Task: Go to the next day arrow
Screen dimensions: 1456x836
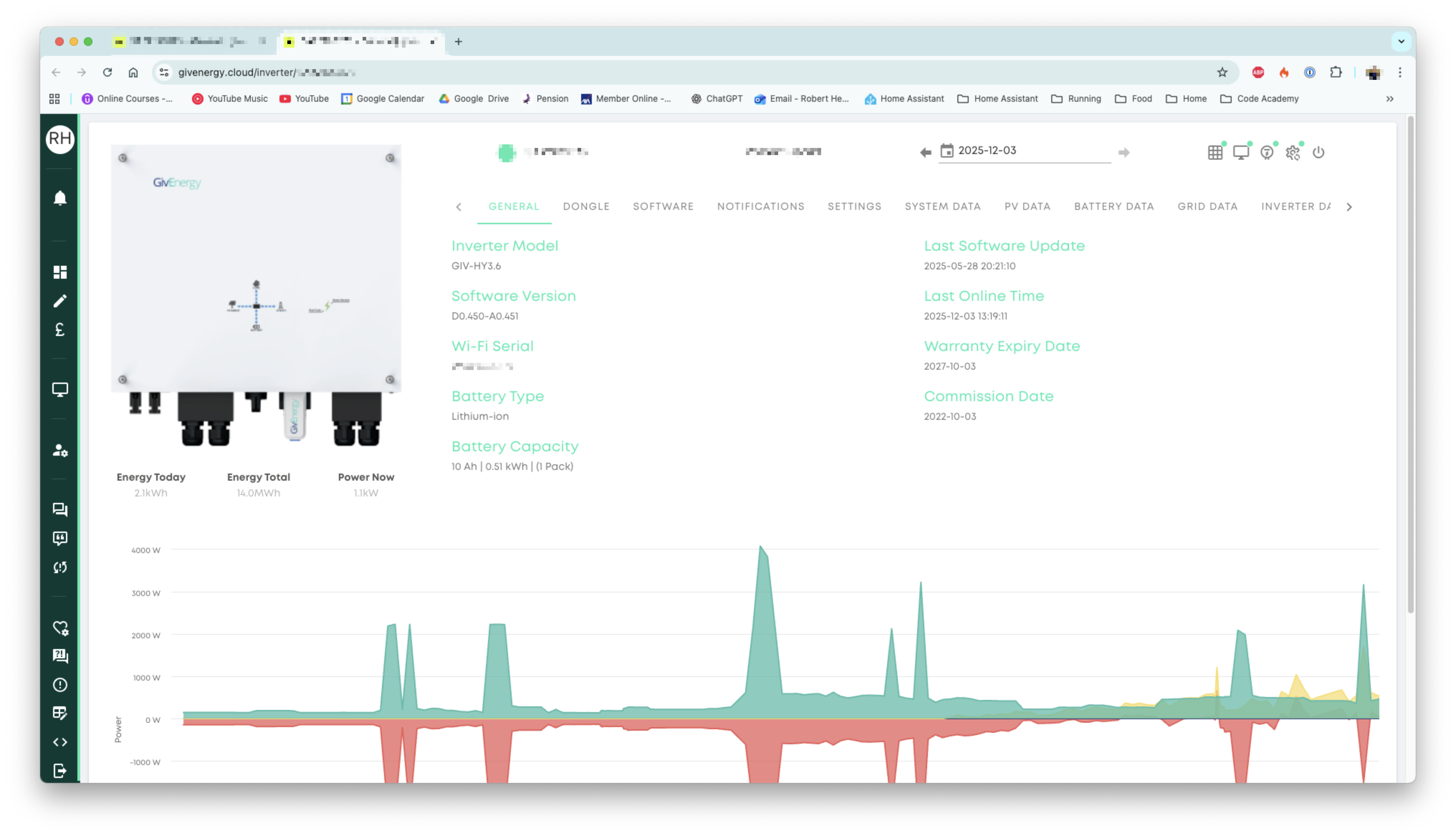Action: 1124,152
